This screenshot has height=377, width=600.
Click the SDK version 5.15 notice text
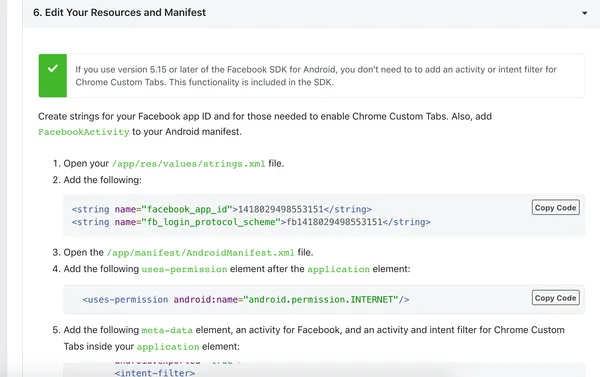316,76
